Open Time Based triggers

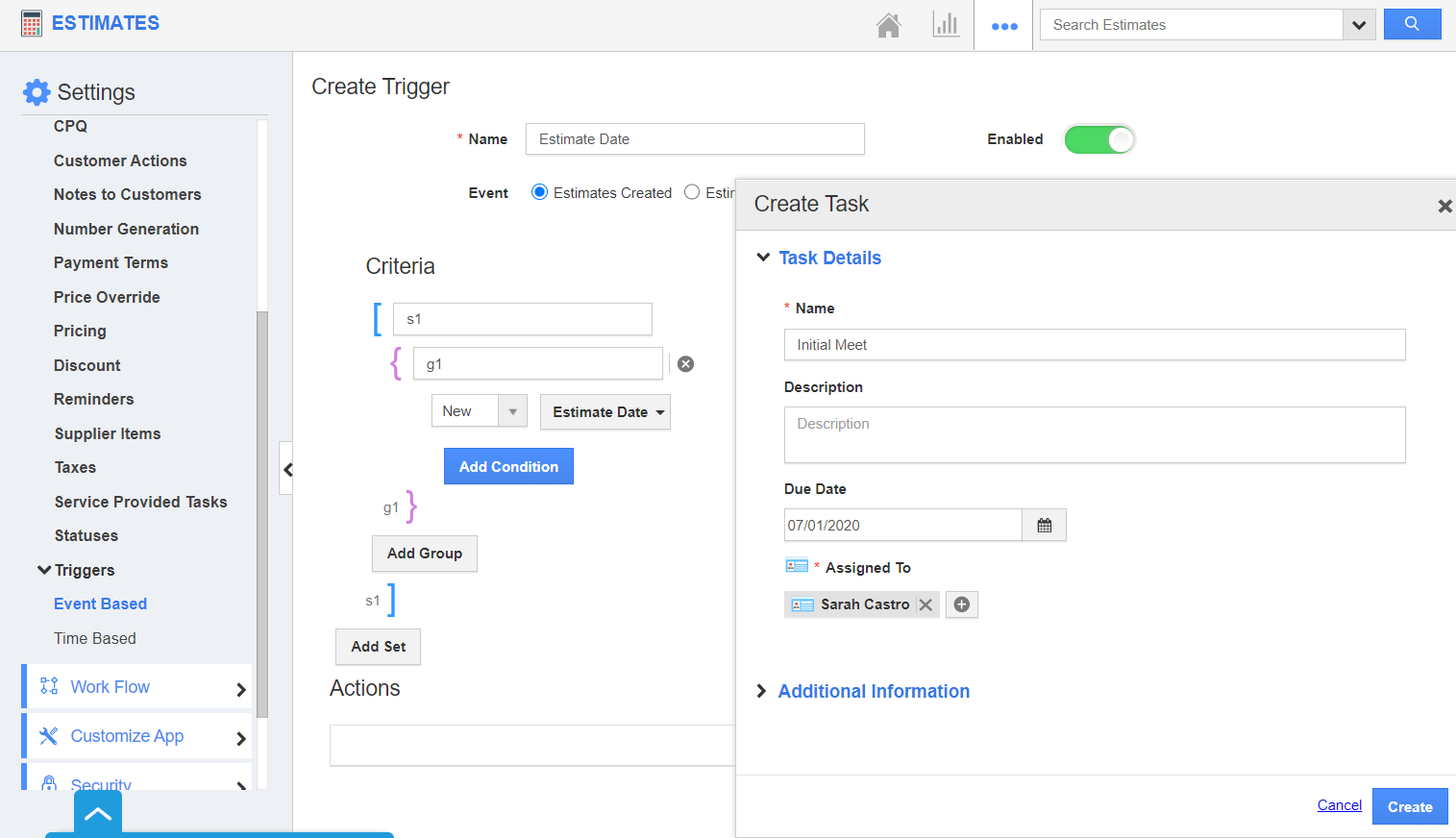[95, 638]
